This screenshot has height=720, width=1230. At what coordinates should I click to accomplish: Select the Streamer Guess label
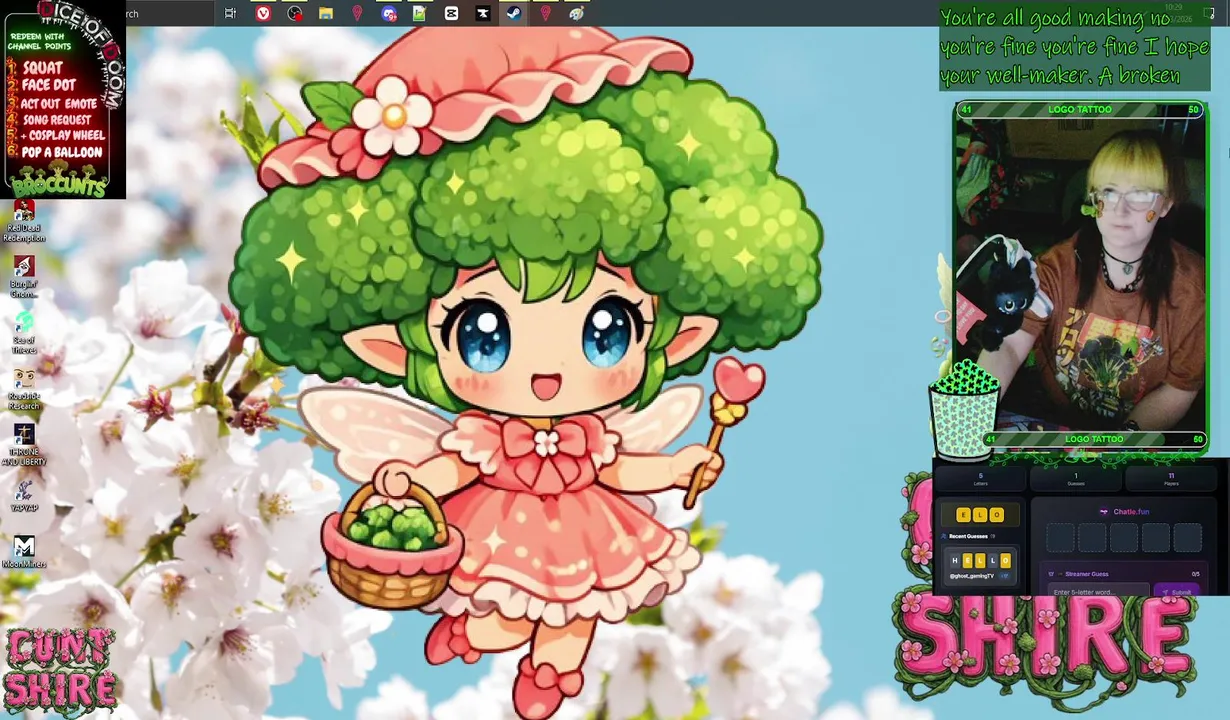tap(1087, 574)
